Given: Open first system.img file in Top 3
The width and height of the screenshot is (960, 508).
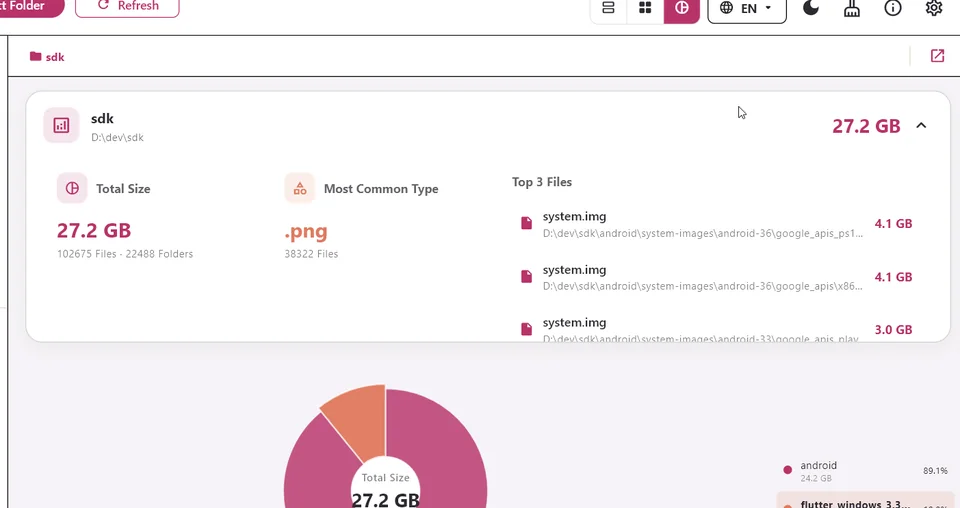Looking at the screenshot, I should coord(716,224).
